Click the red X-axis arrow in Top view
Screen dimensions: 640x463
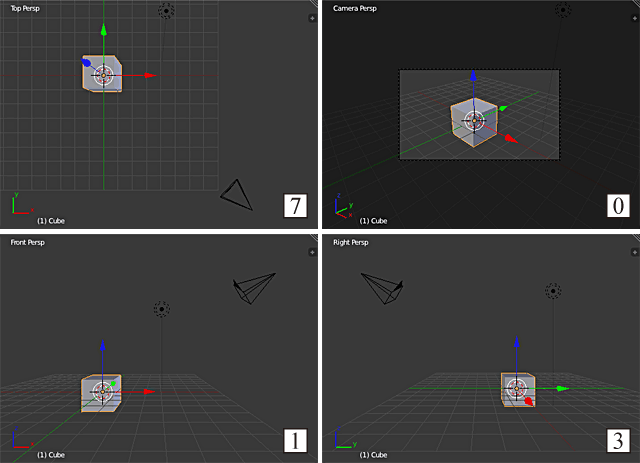149,75
